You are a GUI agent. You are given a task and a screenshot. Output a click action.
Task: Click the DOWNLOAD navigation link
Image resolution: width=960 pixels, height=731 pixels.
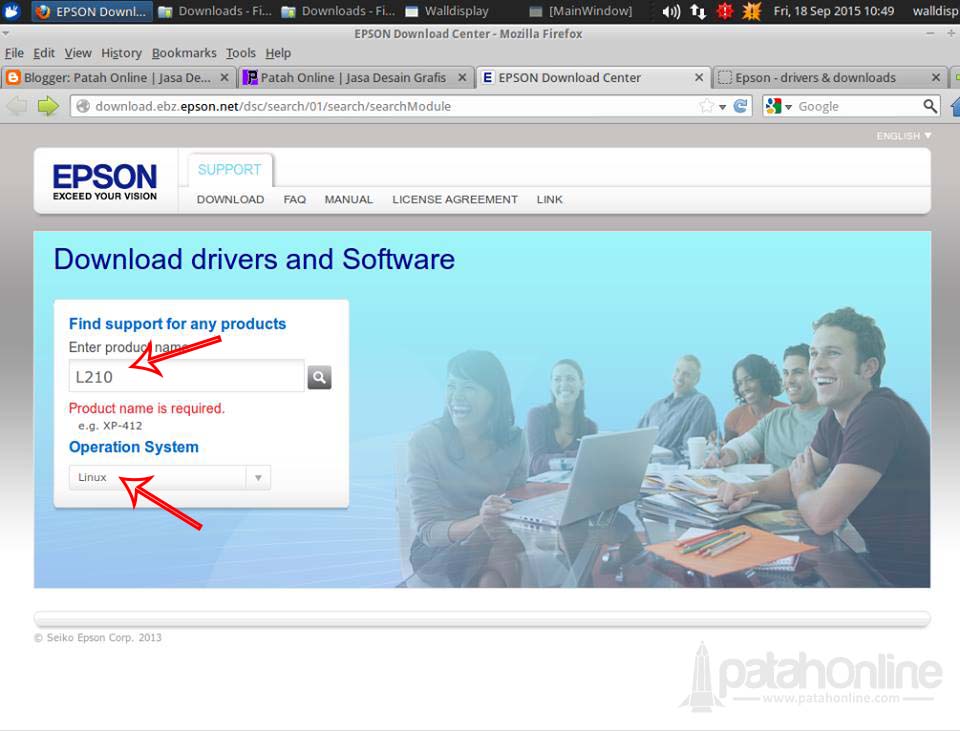coord(229,199)
